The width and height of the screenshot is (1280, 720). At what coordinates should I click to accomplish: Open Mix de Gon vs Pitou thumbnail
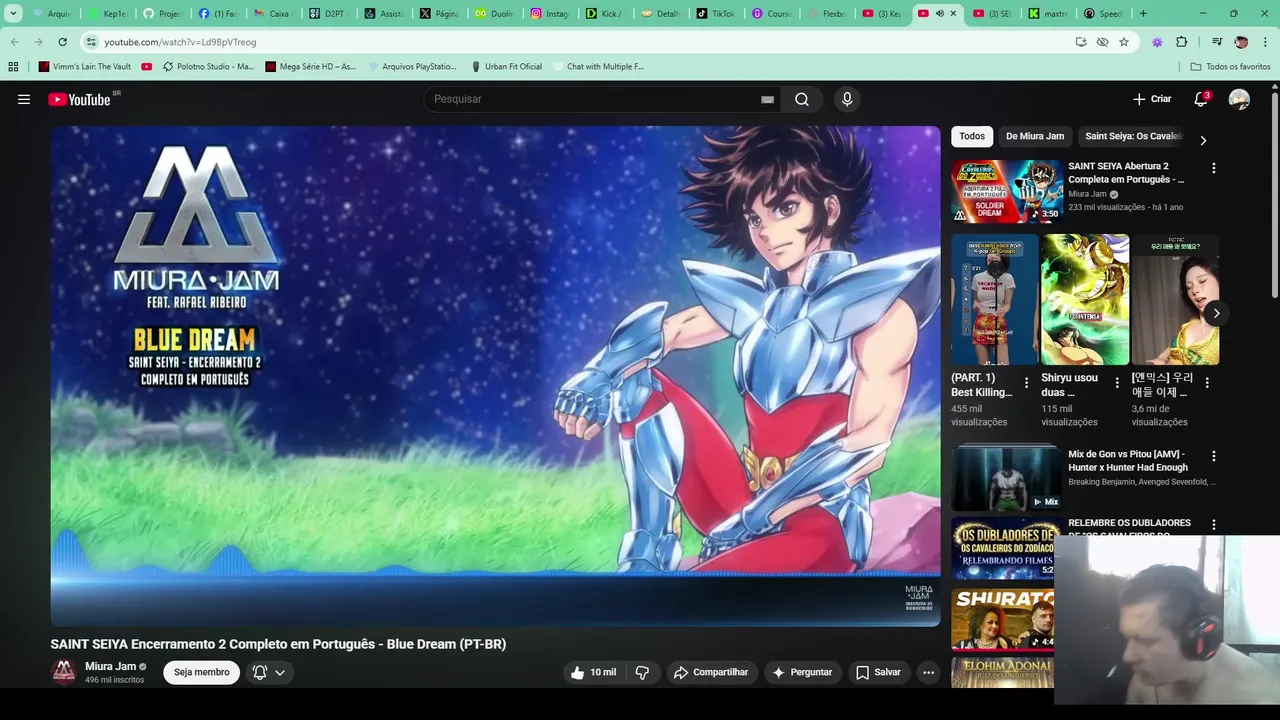tap(1006, 478)
